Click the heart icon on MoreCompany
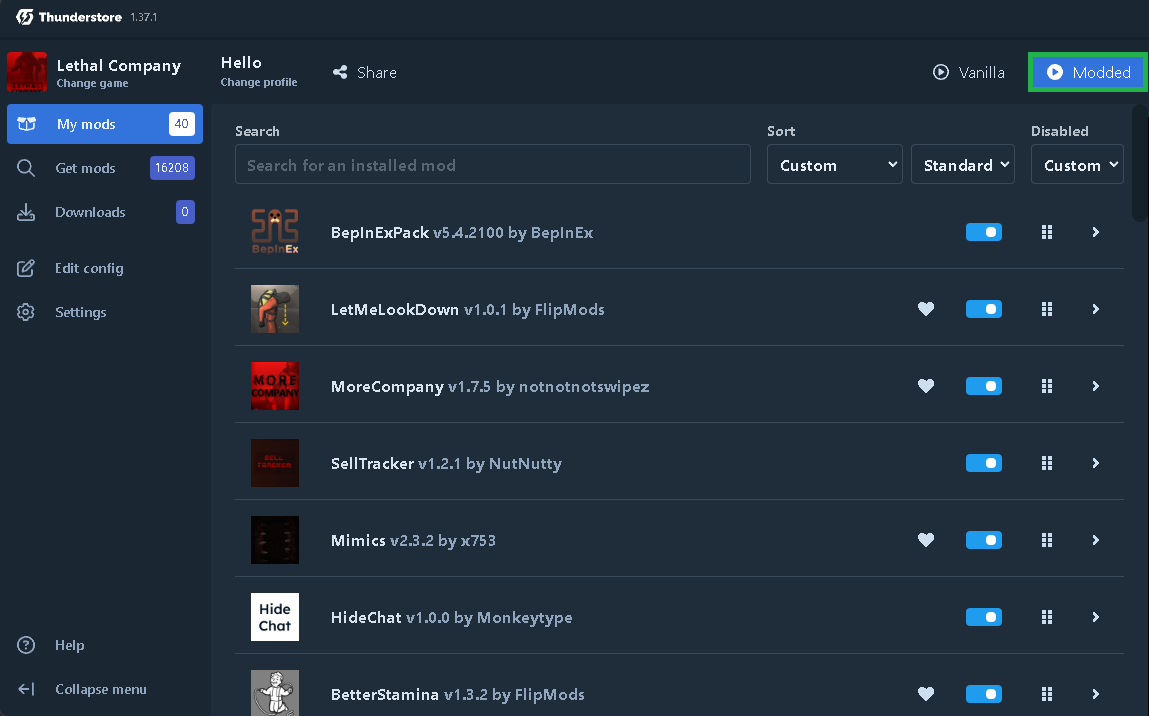 926,386
